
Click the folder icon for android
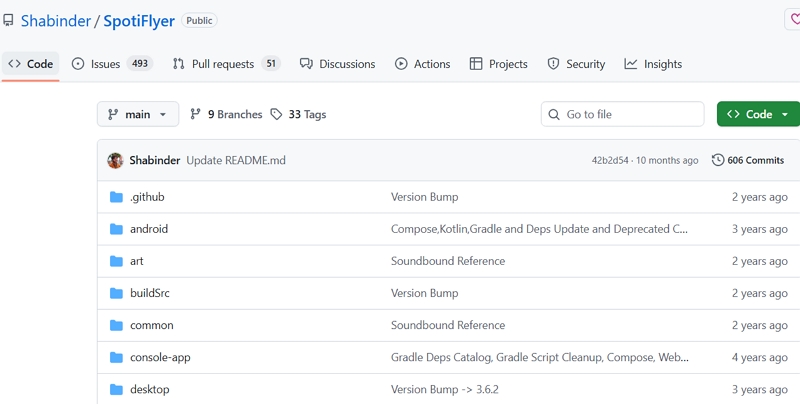(116, 229)
